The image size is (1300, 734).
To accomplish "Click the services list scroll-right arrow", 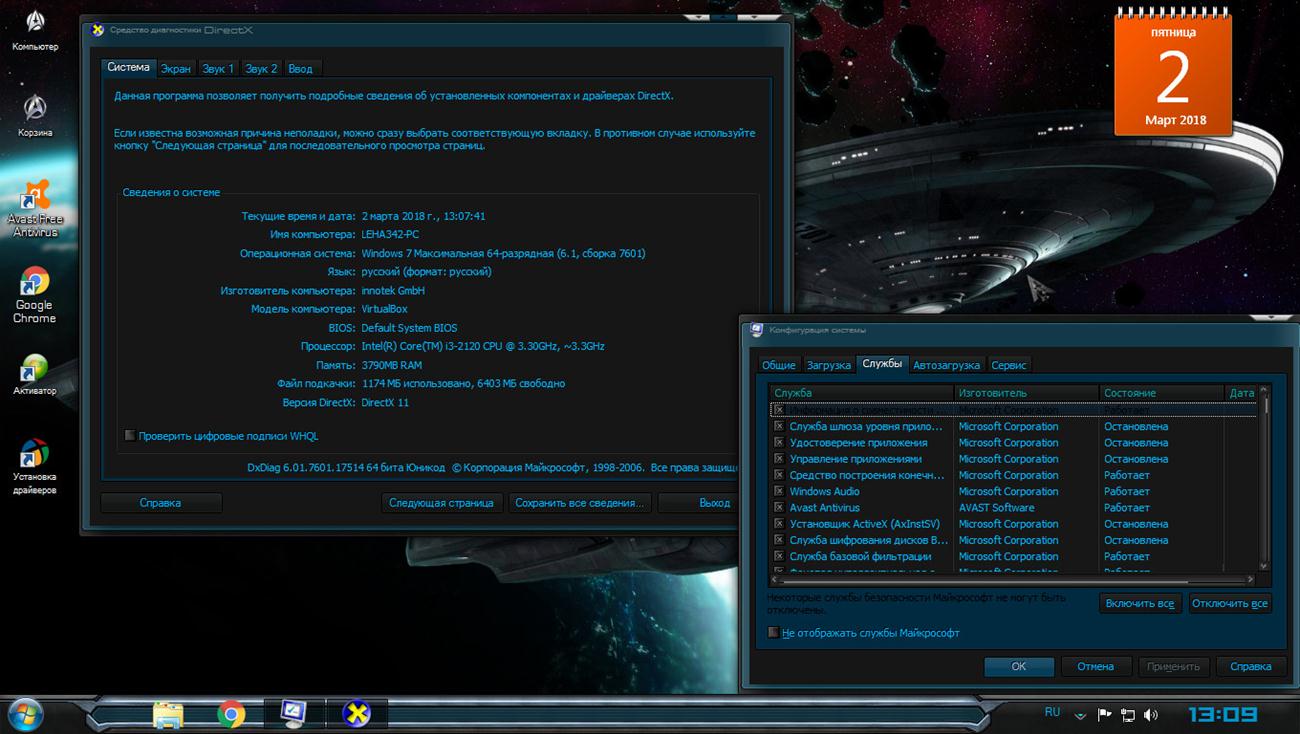I will point(1251,579).
